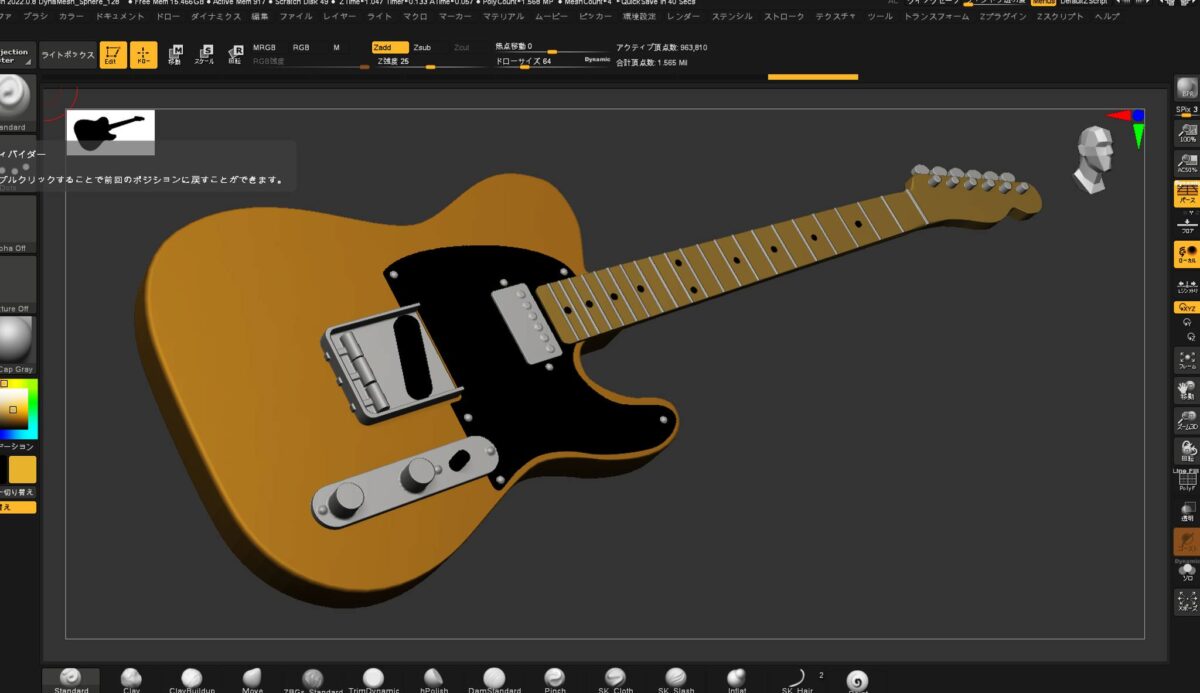Open the ライトボックス (LightBox) browser
1200x693 pixels.
coord(68,55)
